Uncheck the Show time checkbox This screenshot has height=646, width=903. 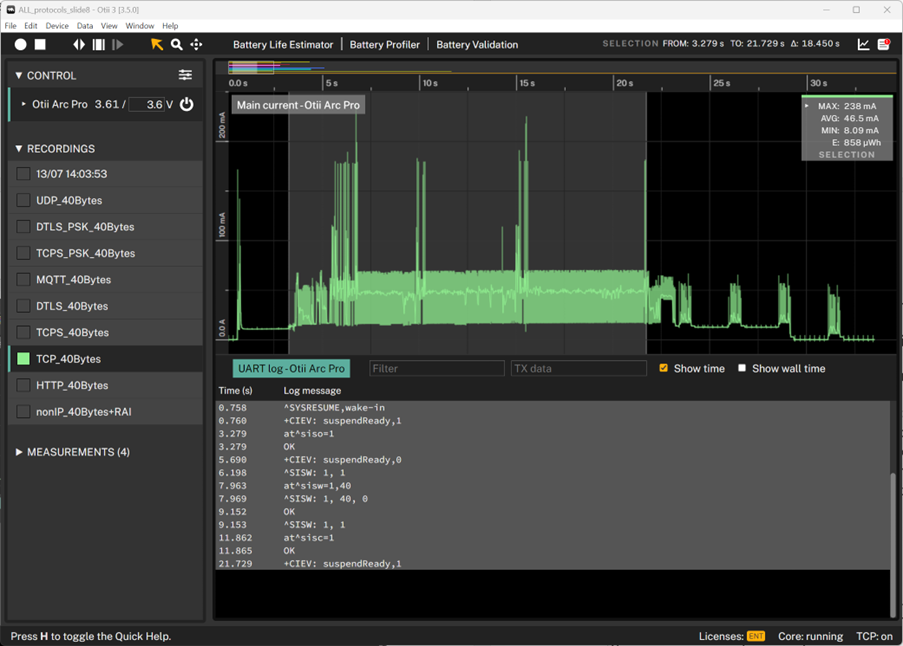(663, 368)
